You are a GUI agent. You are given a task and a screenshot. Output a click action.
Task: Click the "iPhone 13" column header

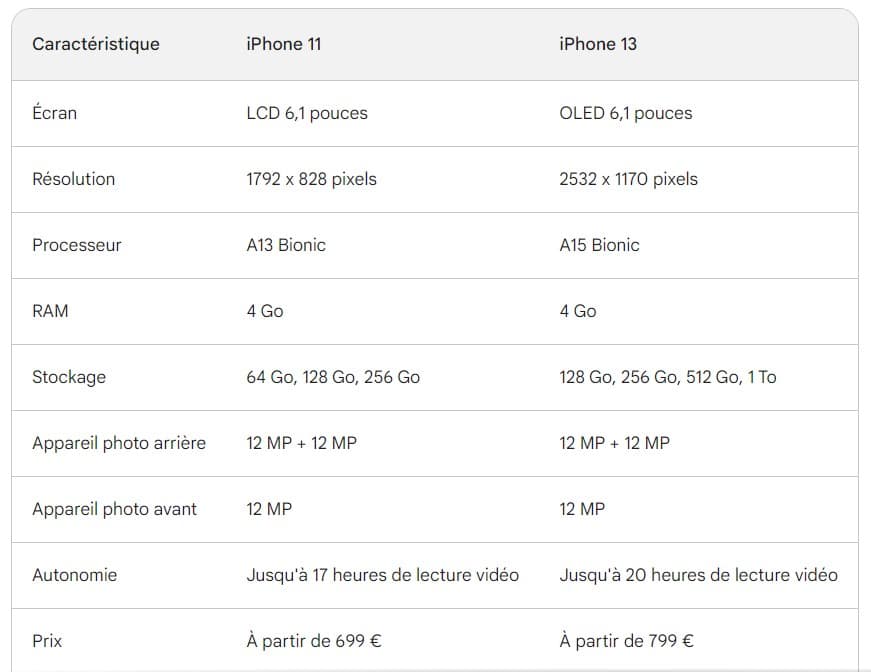[598, 44]
